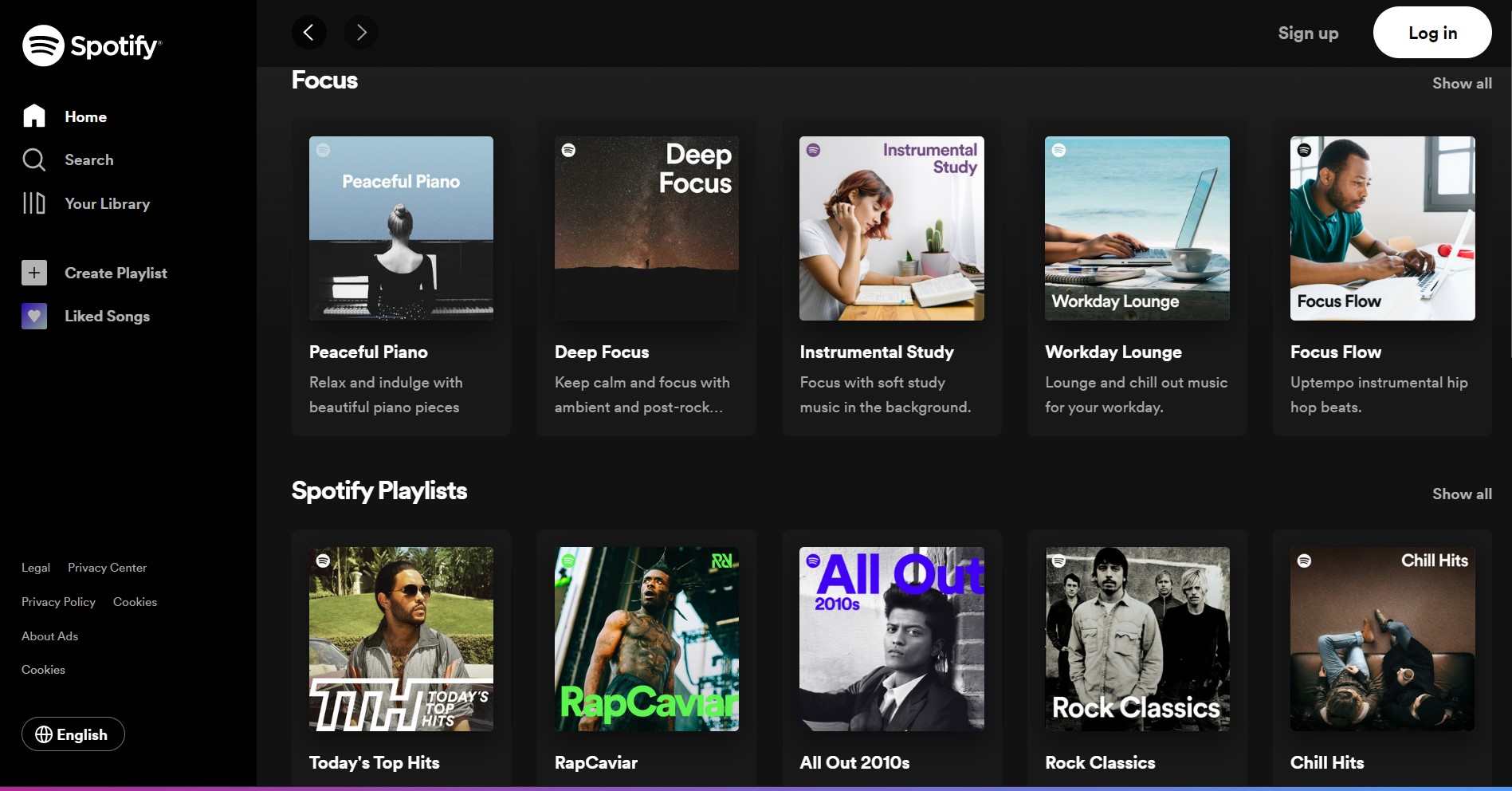
Task: Go forward with the right arrow button
Action: pos(361,32)
